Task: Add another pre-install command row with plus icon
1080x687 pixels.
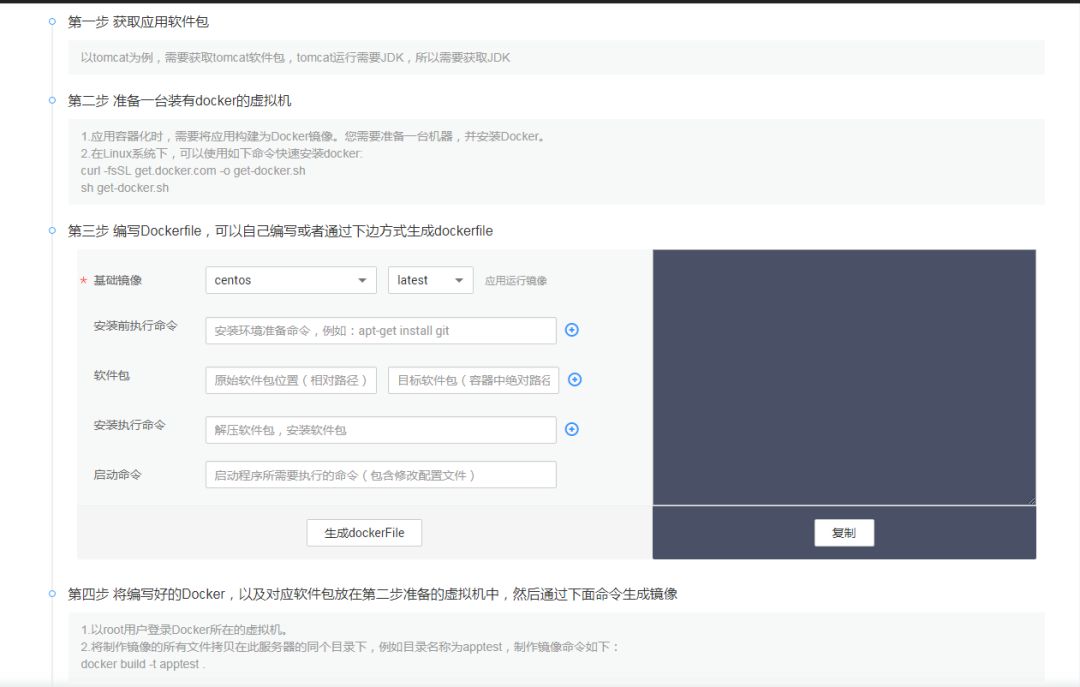Action: pos(572,330)
